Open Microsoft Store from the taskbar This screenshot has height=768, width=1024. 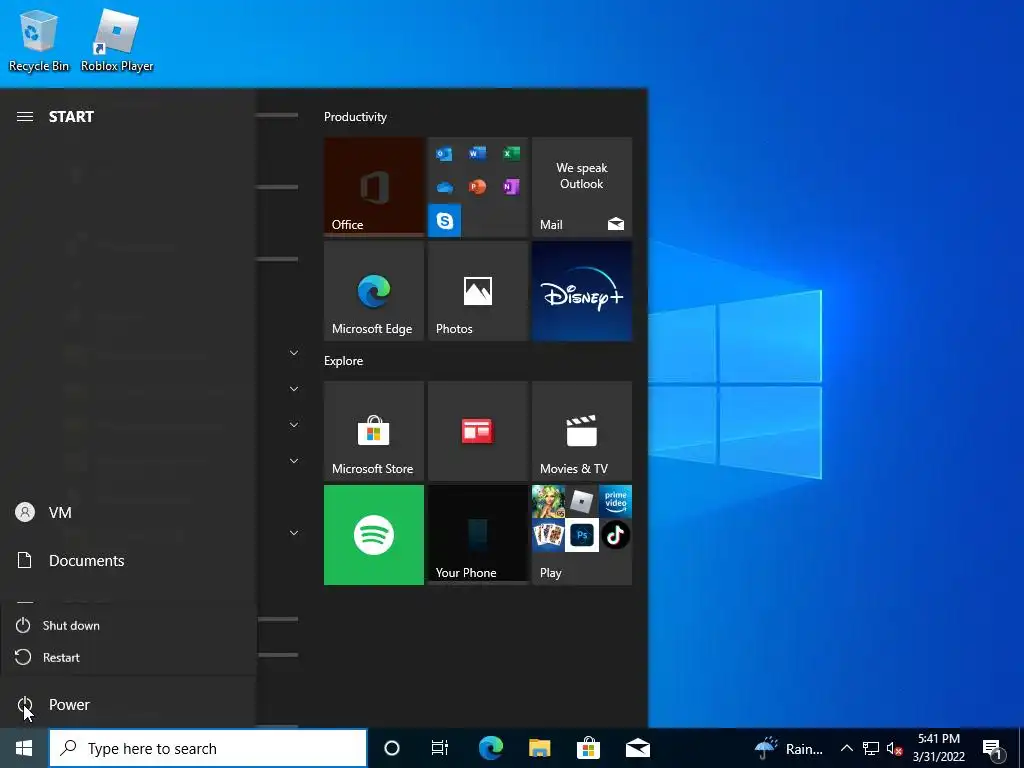[x=588, y=748]
